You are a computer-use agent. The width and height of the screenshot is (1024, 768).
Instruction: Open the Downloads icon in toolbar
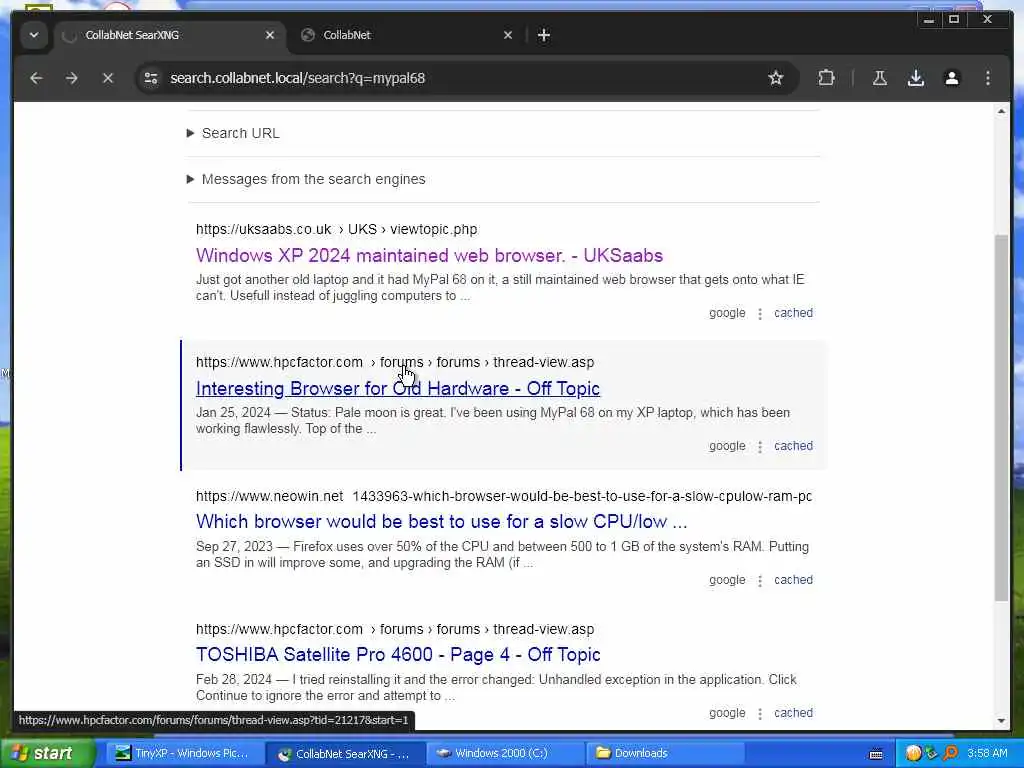(916, 78)
